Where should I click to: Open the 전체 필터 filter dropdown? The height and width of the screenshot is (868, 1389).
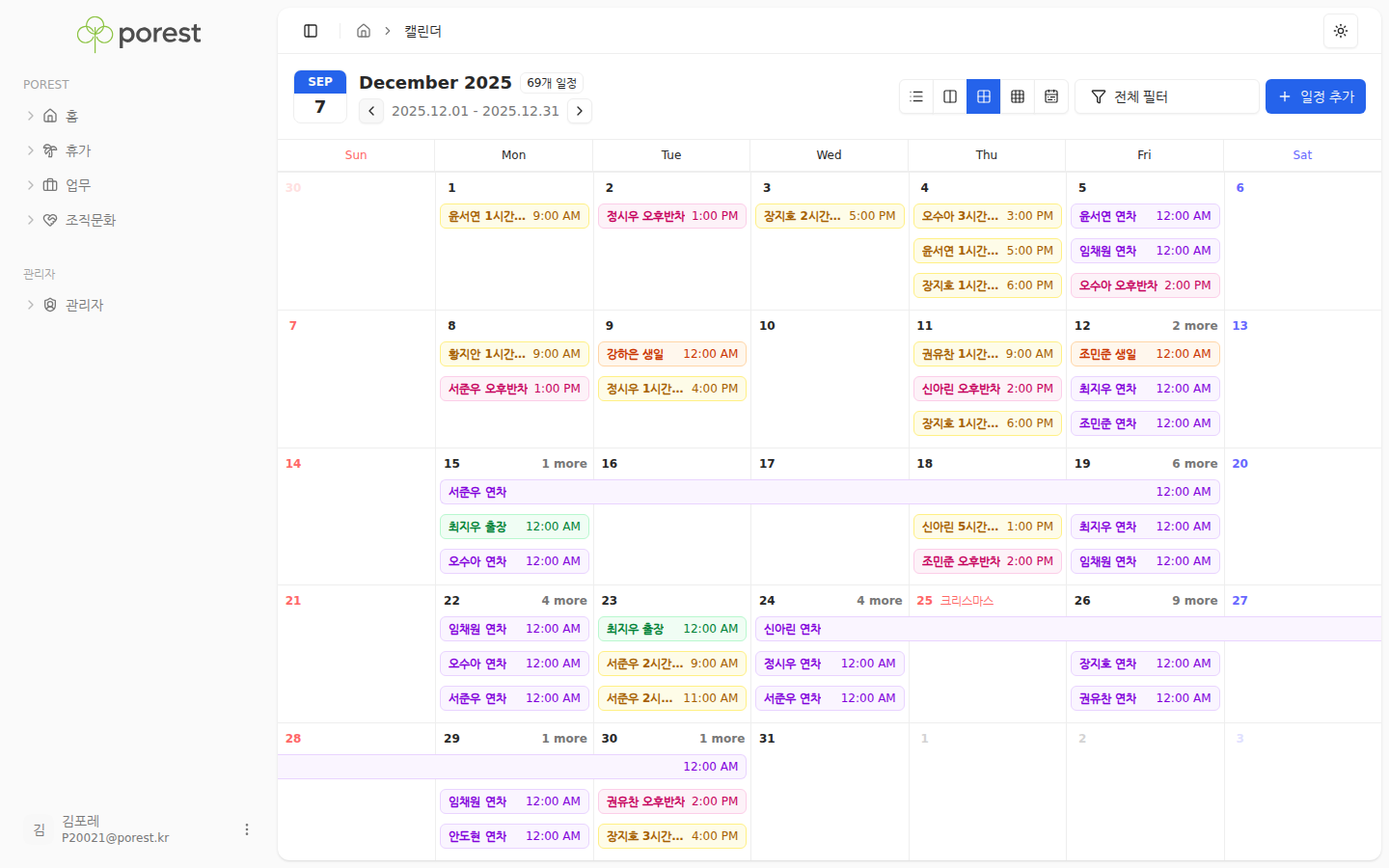click(x=1167, y=96)
